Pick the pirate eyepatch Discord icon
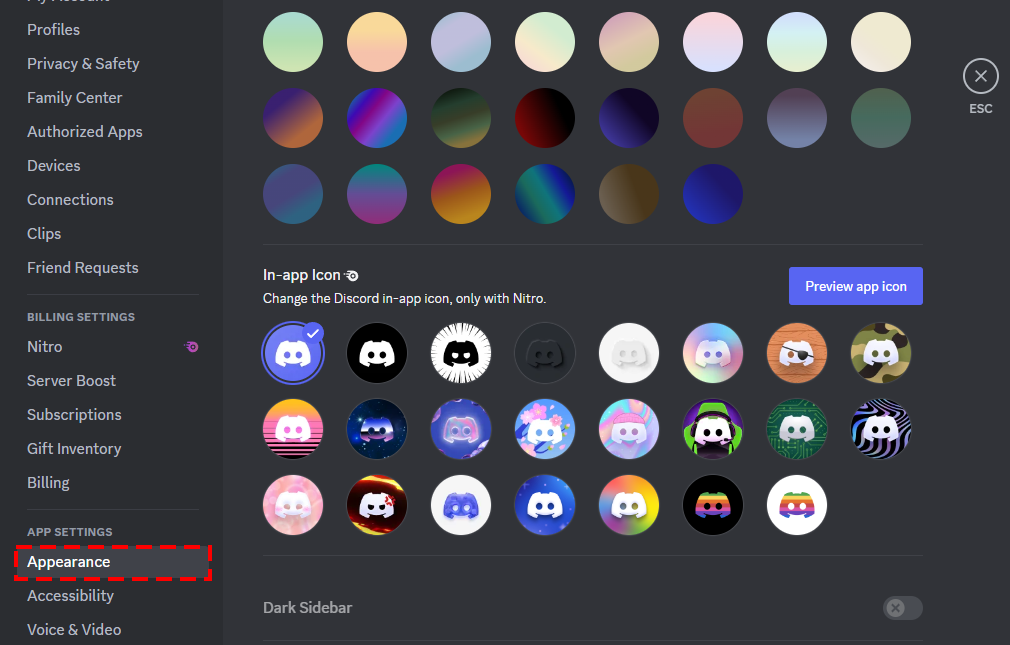Image resolution: width=1010 pixels, height=645 pixels. point(797,352)
